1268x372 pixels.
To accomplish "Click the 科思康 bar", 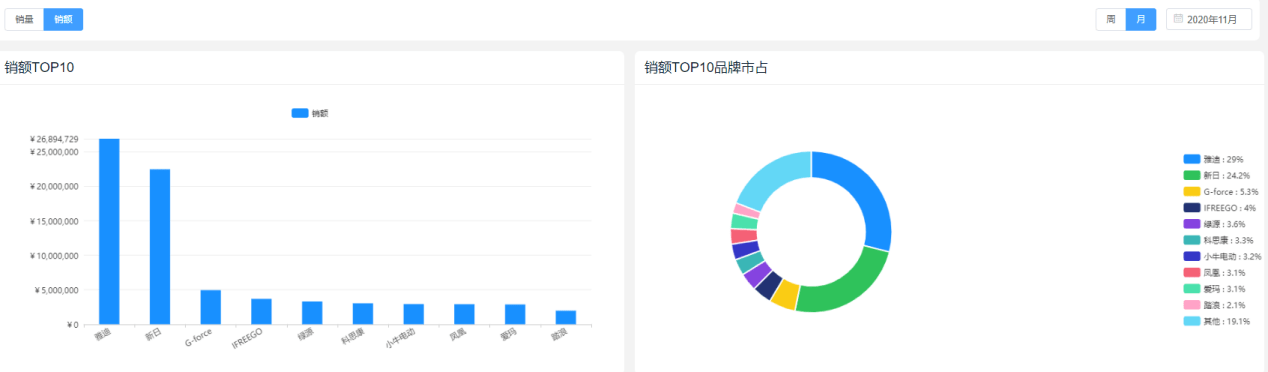I will 363,313.
